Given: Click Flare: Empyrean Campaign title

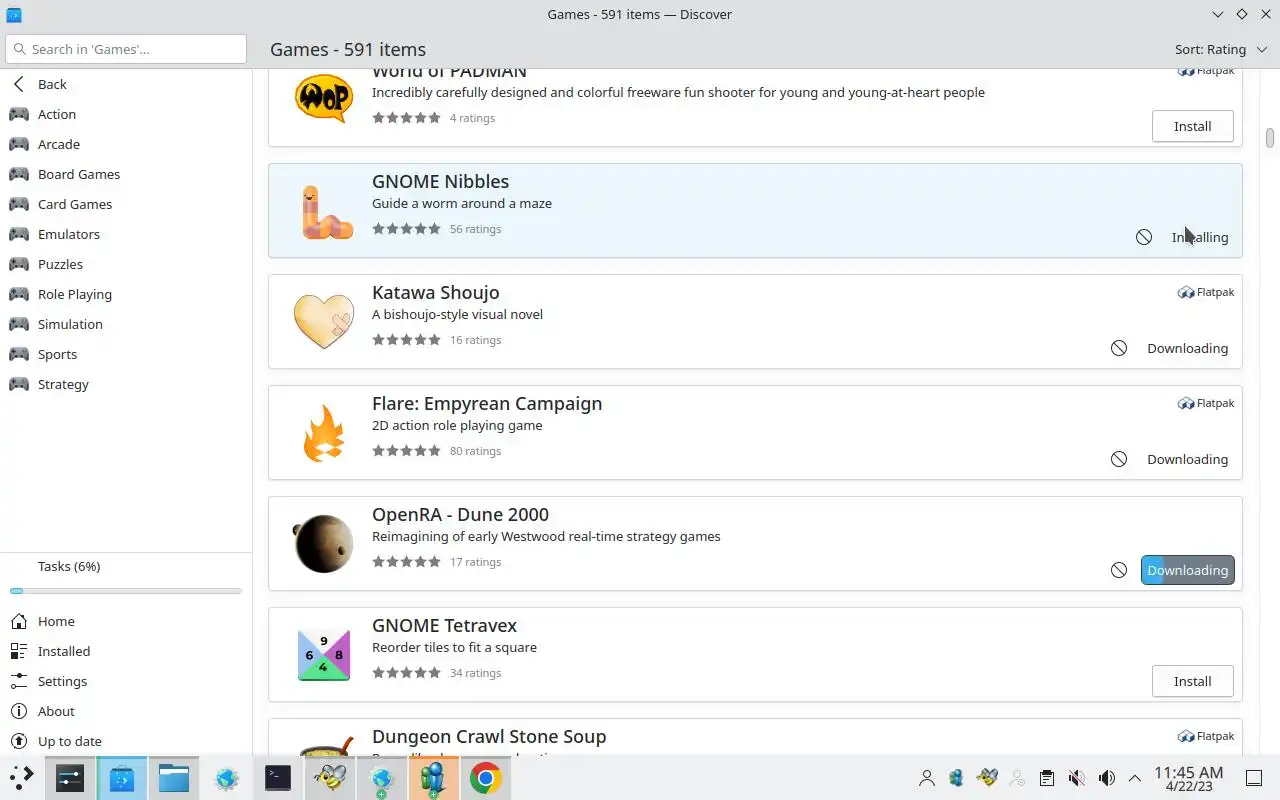Looking at the screenshot, I should (x=487, y=403).
